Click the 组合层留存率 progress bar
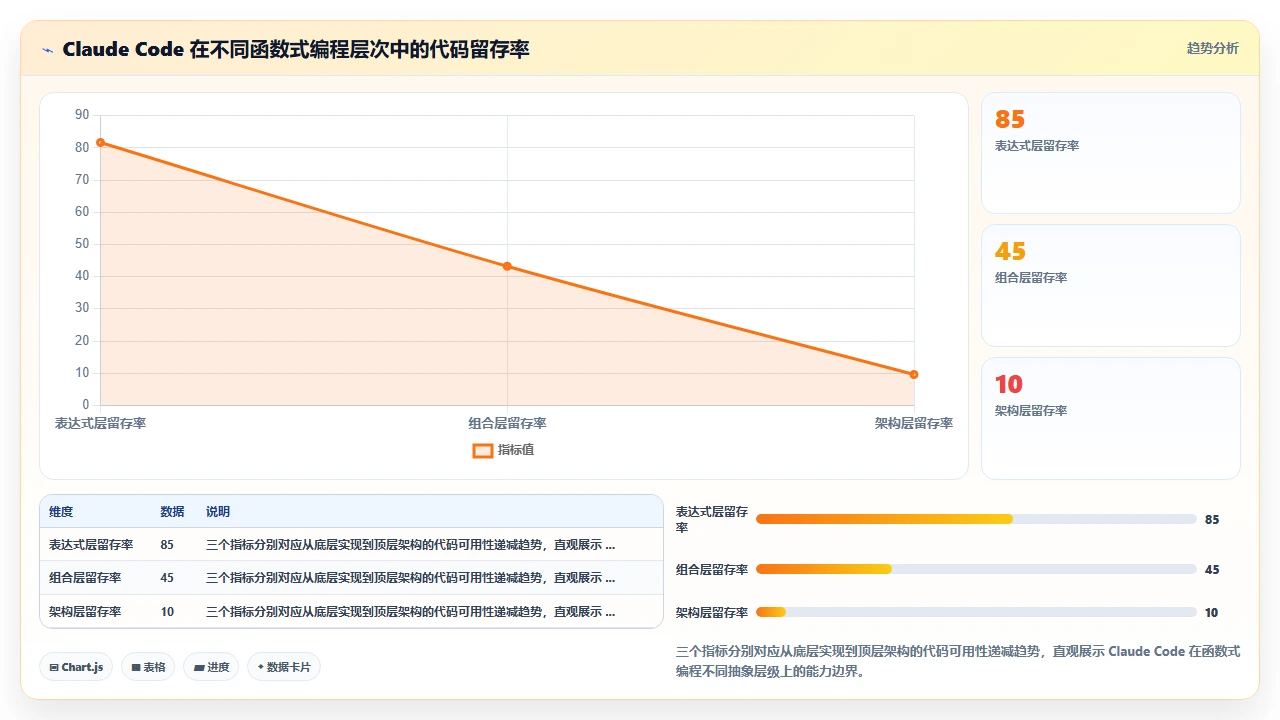Viewport: 1280px width, 720px height. (976, 569)
